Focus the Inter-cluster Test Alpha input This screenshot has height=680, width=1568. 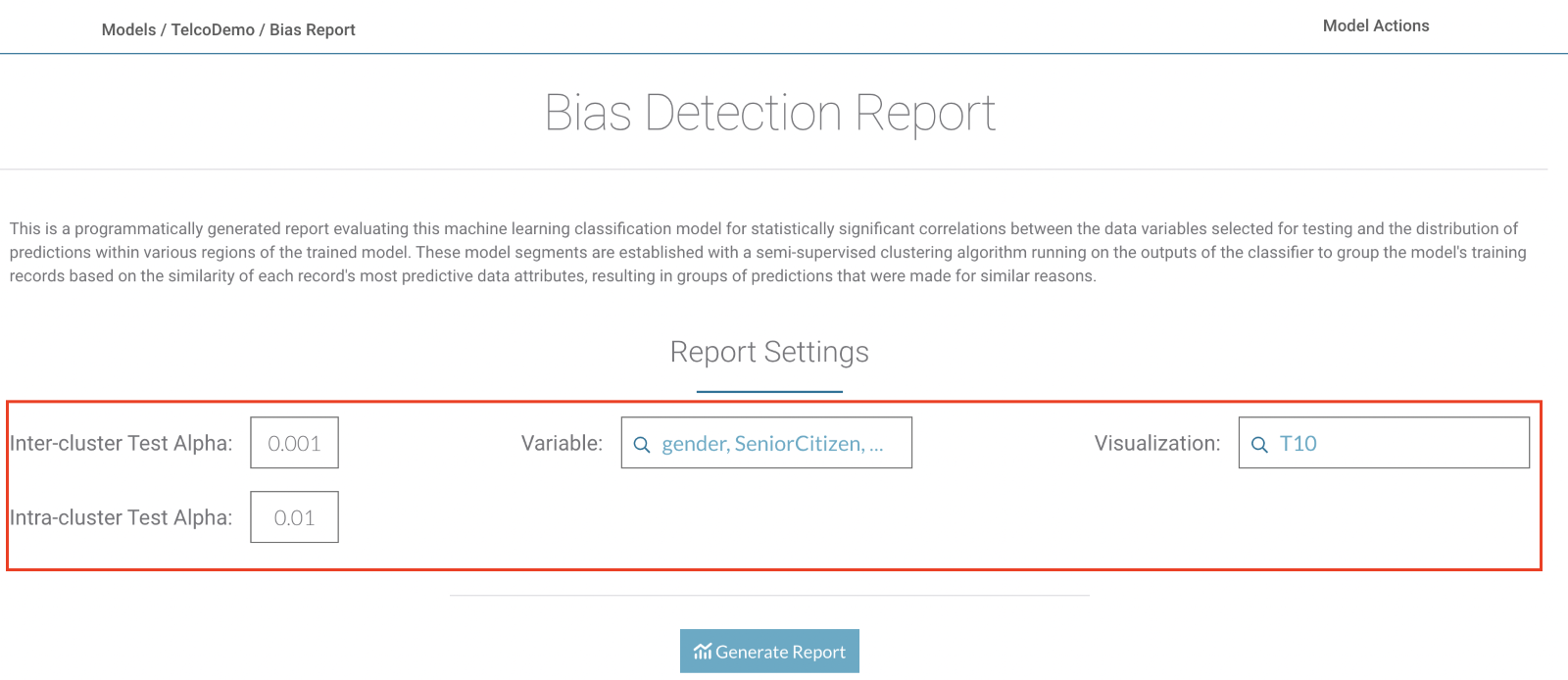click(x=294, y=443)
